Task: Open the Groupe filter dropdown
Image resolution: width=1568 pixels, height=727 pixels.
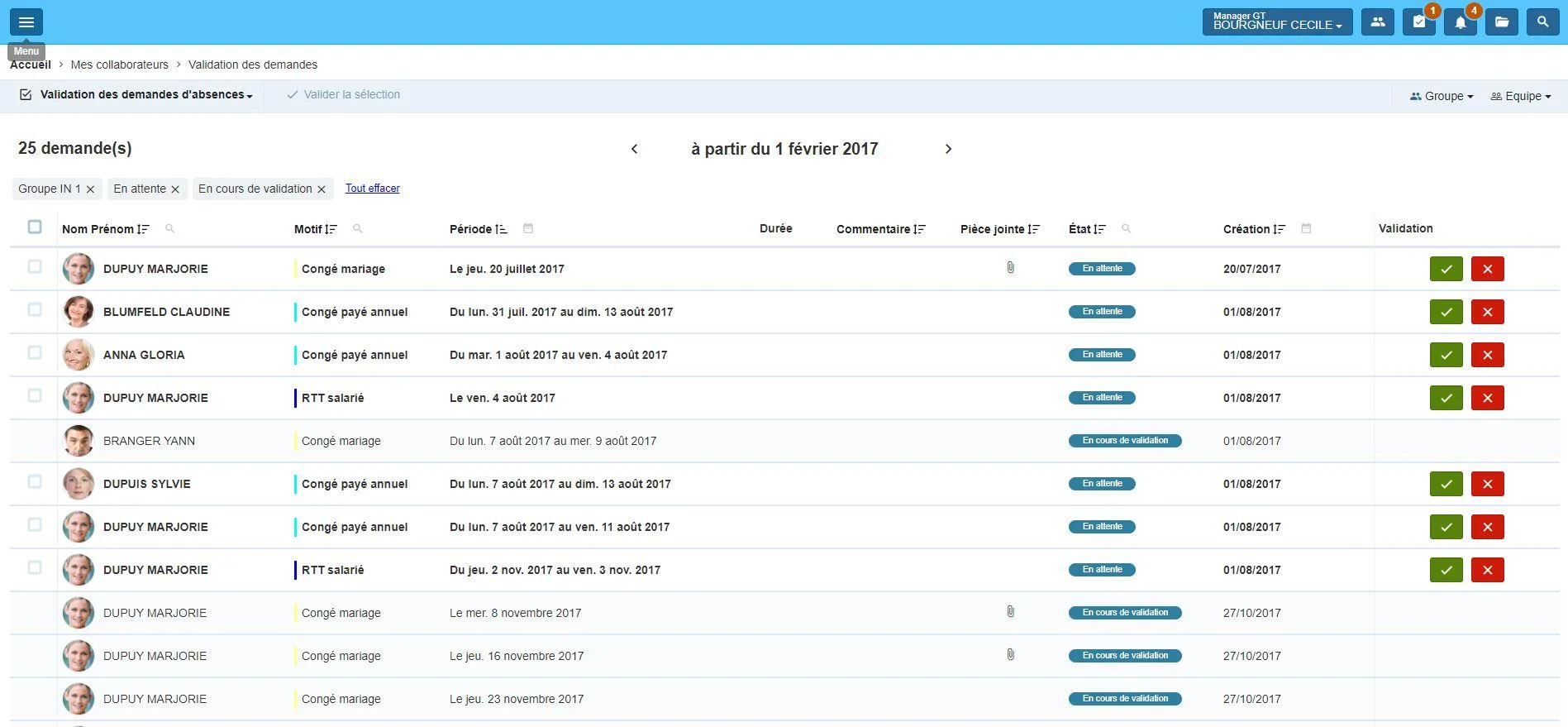Action: click(1442, 96)
